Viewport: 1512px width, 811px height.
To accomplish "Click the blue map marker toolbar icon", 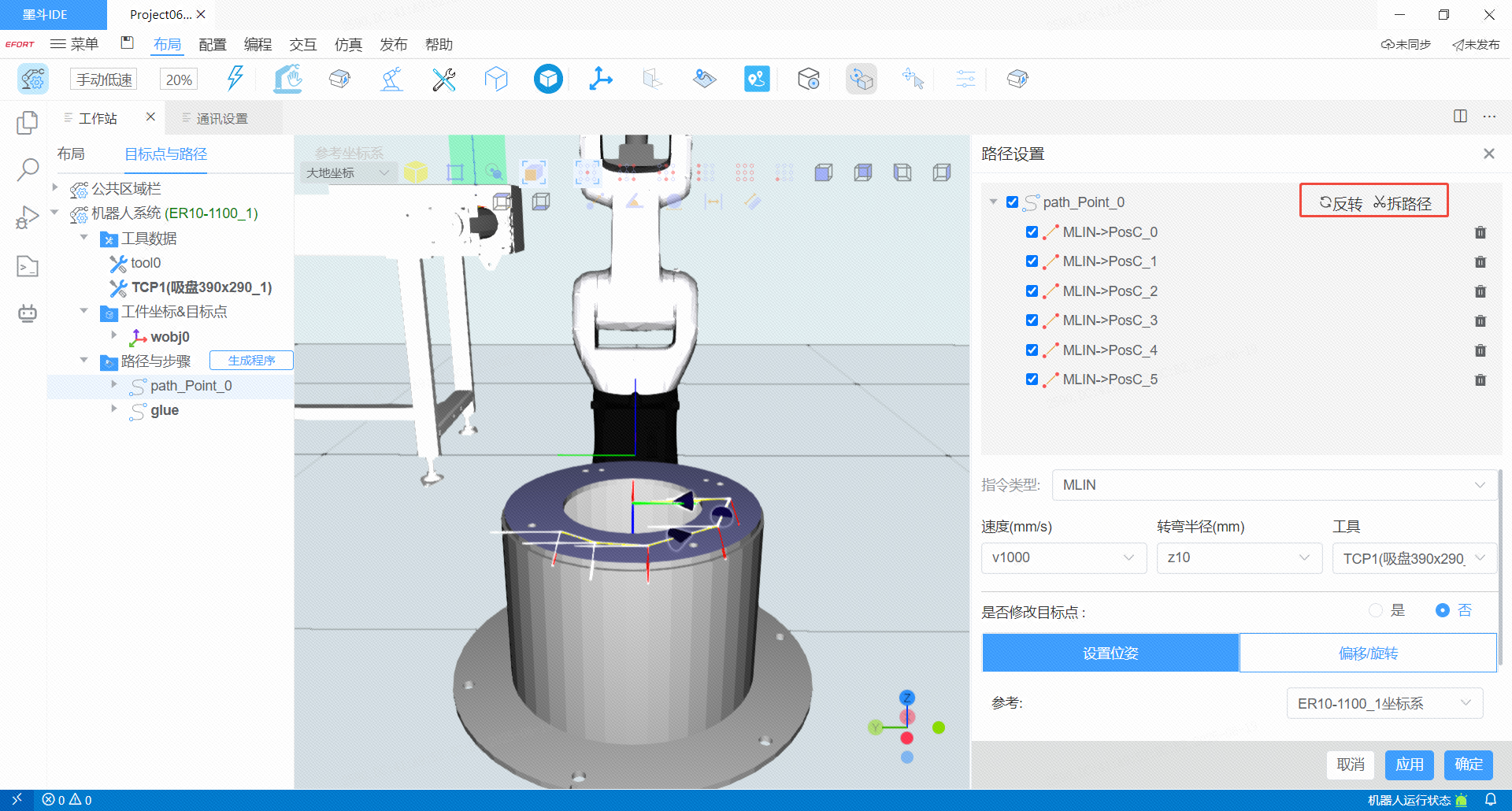I will point(757,79).
